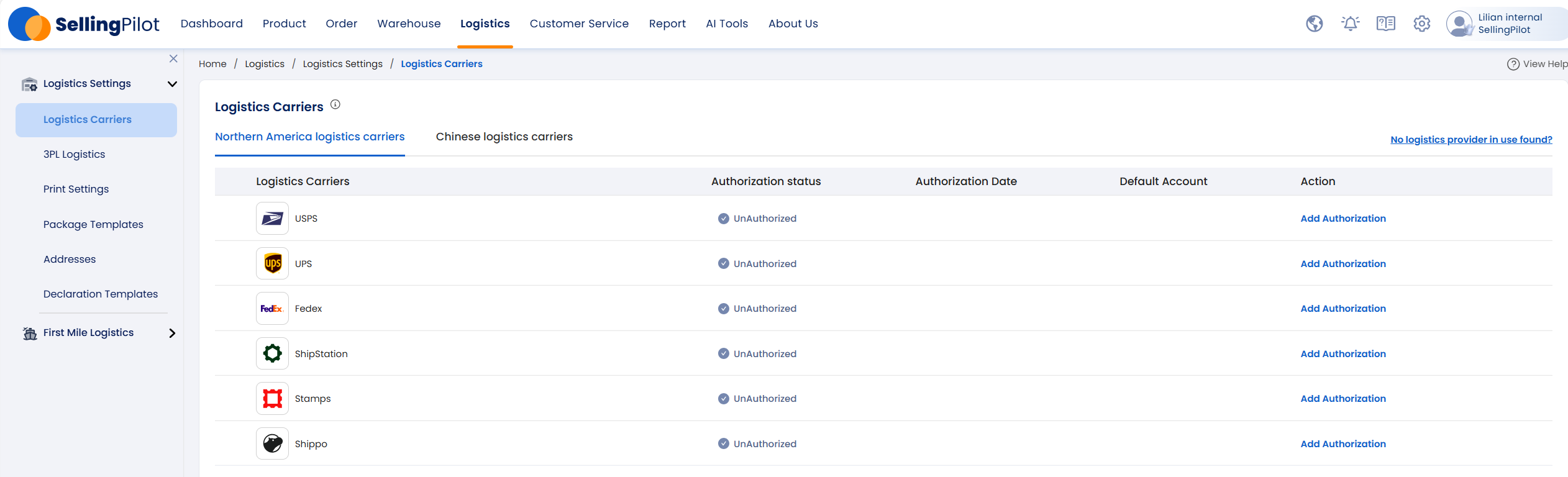Go to Logistics Settings breadcrumb
This screenshot has height=477, width=1568.
tap(342, 64)
